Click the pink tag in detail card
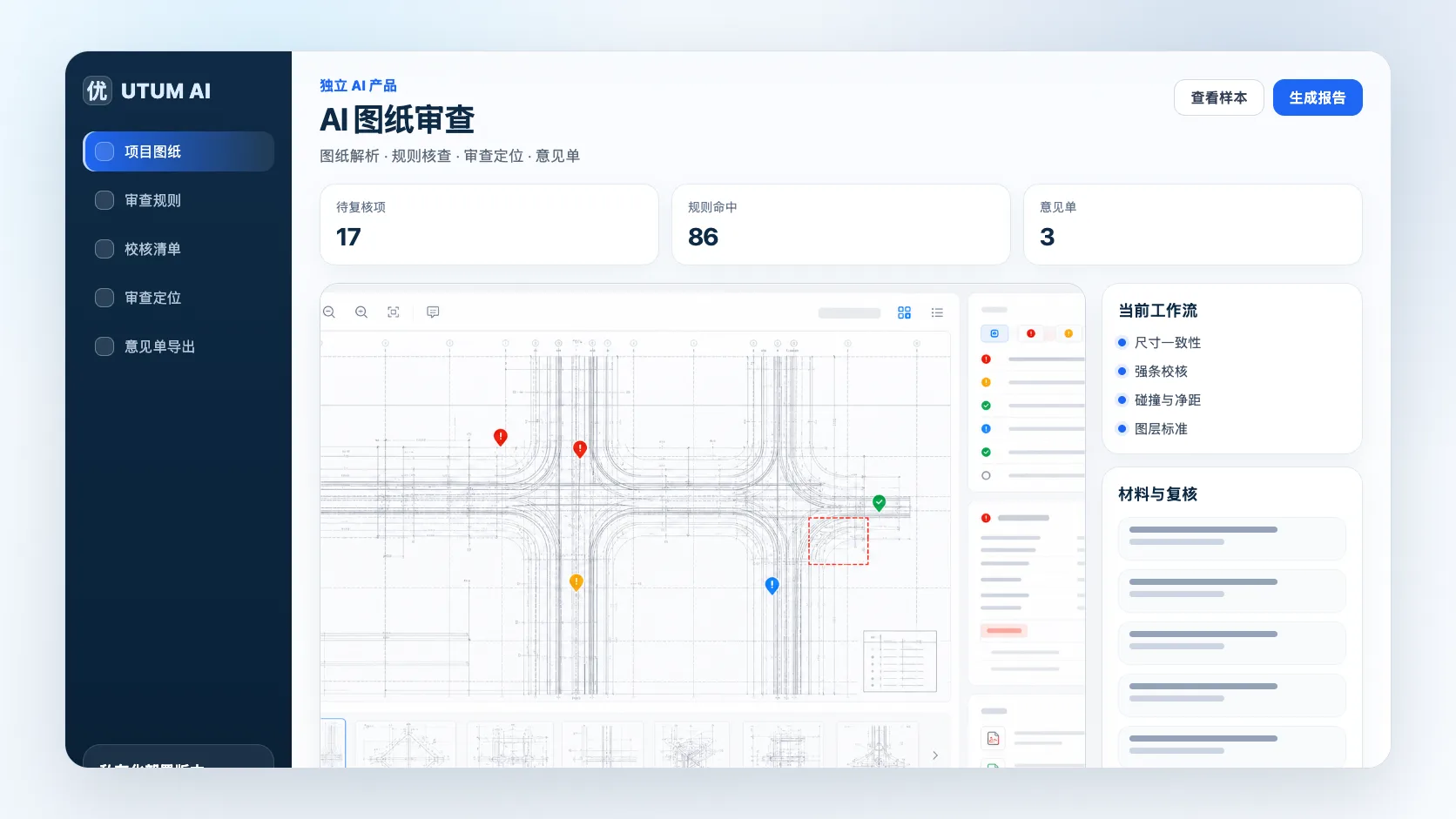 [x=1004, y=630]
